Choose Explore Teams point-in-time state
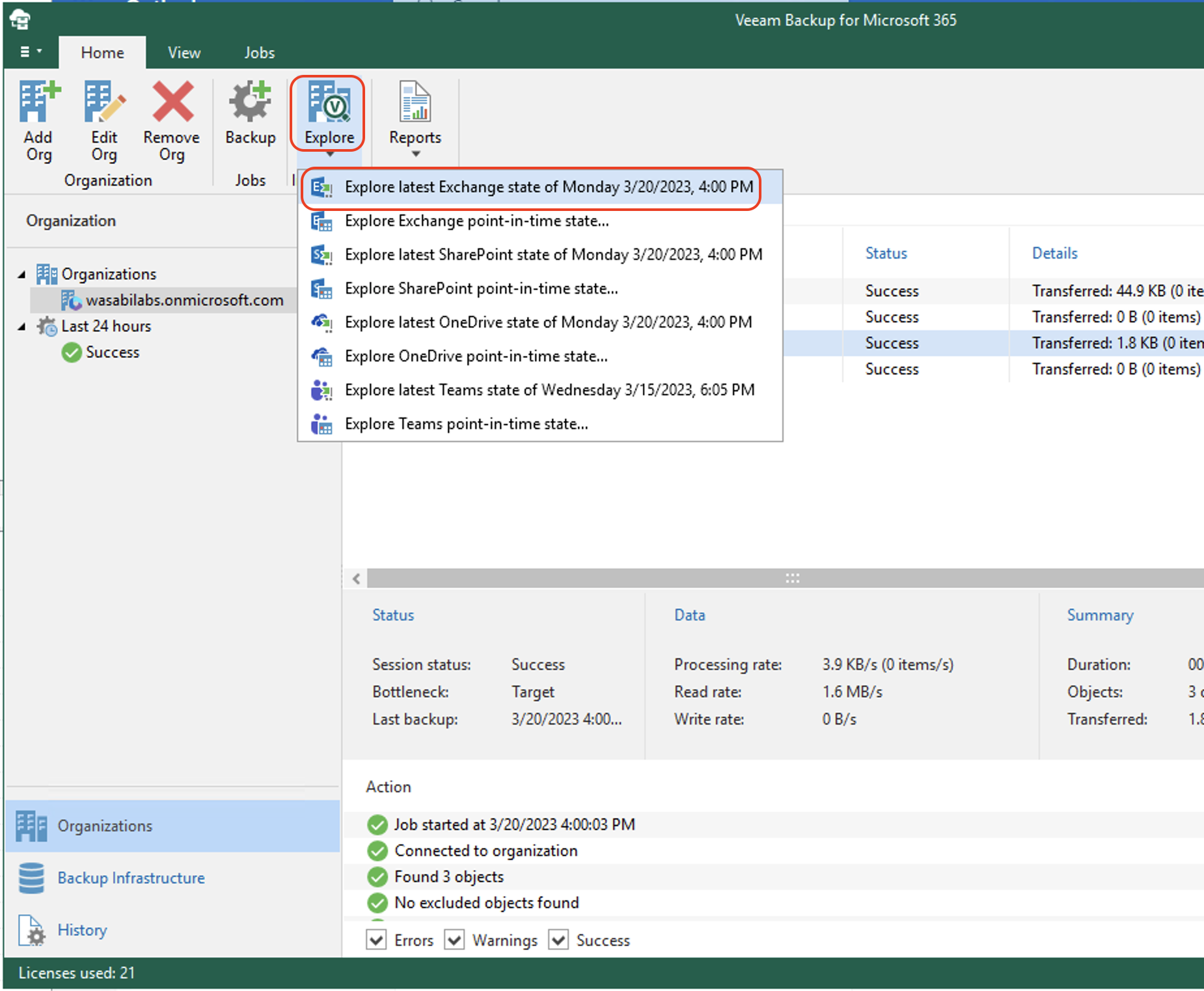Image resolution: width=1204 pixels, height=991 pixels. click(541, 425)
